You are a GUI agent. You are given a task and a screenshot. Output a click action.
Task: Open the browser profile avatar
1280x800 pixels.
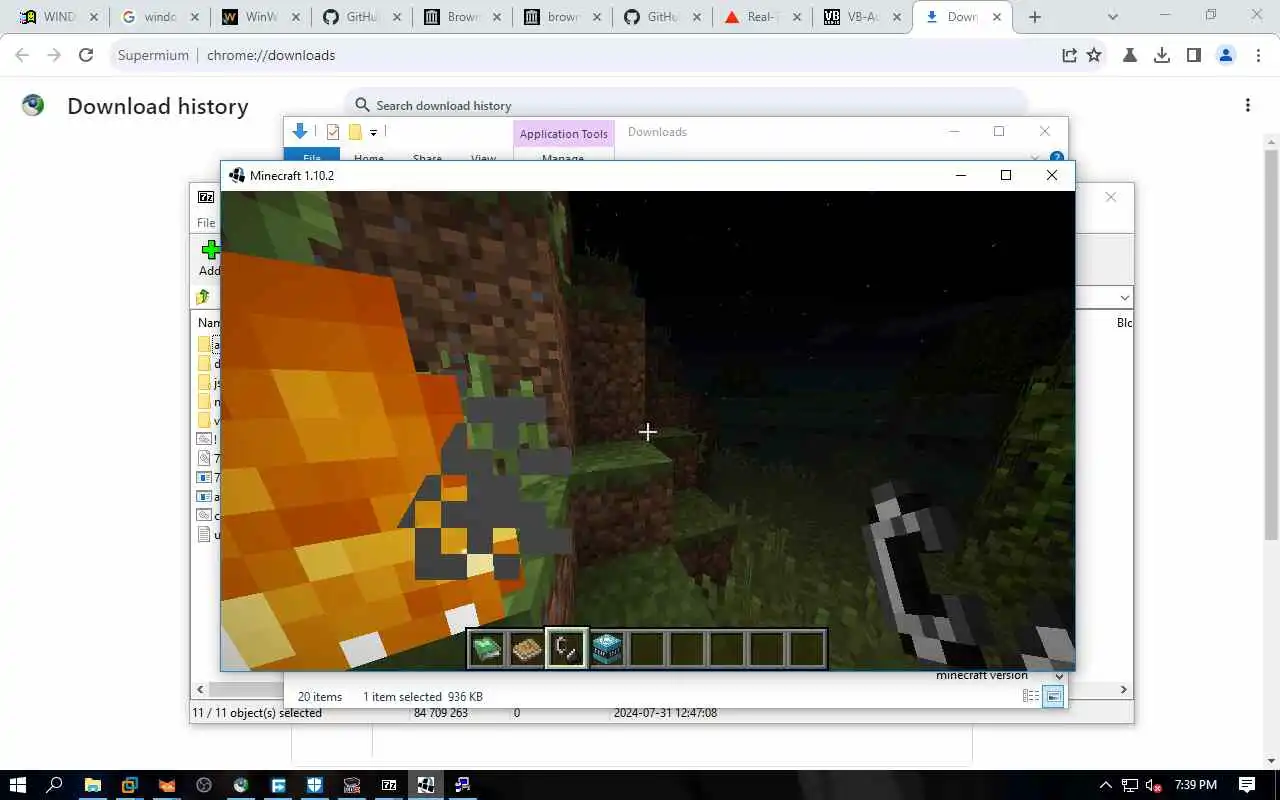pyautogui.click(x=1226, y=55)
